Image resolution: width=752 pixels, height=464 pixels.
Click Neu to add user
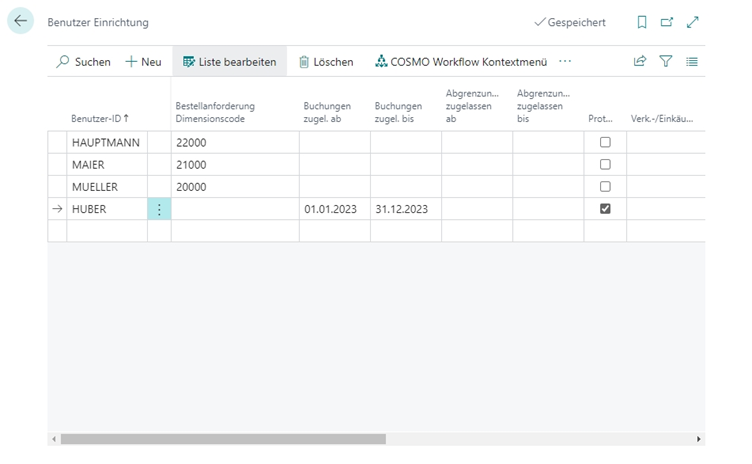(143, 62)
